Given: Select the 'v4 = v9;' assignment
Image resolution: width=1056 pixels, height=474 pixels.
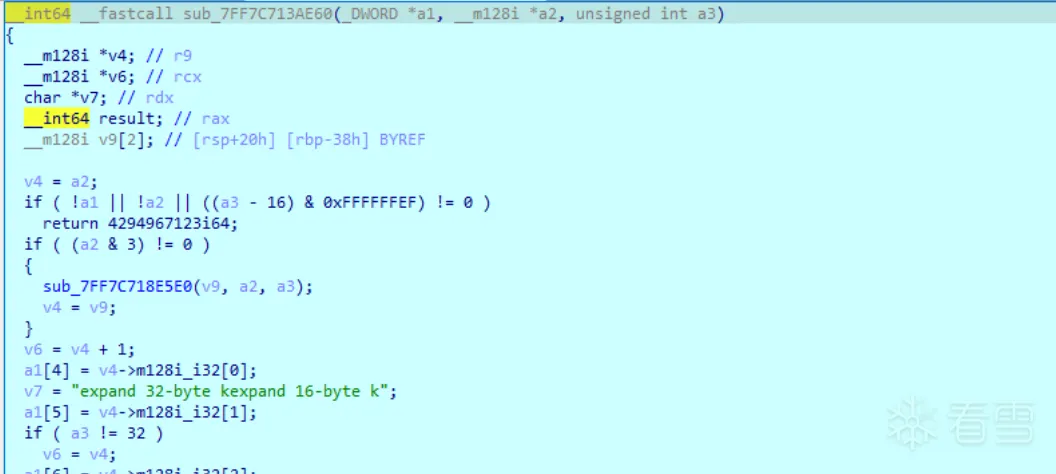Looking at the screenshot, I should click(x=80, y=308).
